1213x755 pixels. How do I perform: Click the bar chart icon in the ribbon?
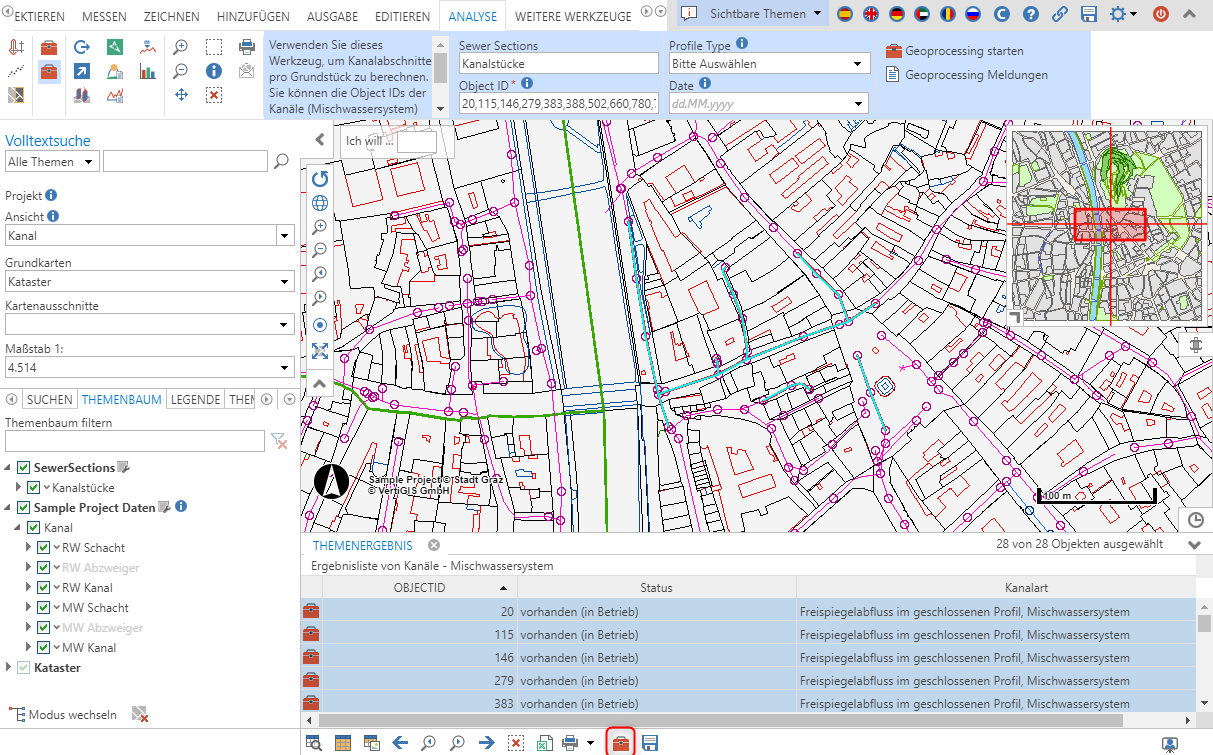pos(148,71)
